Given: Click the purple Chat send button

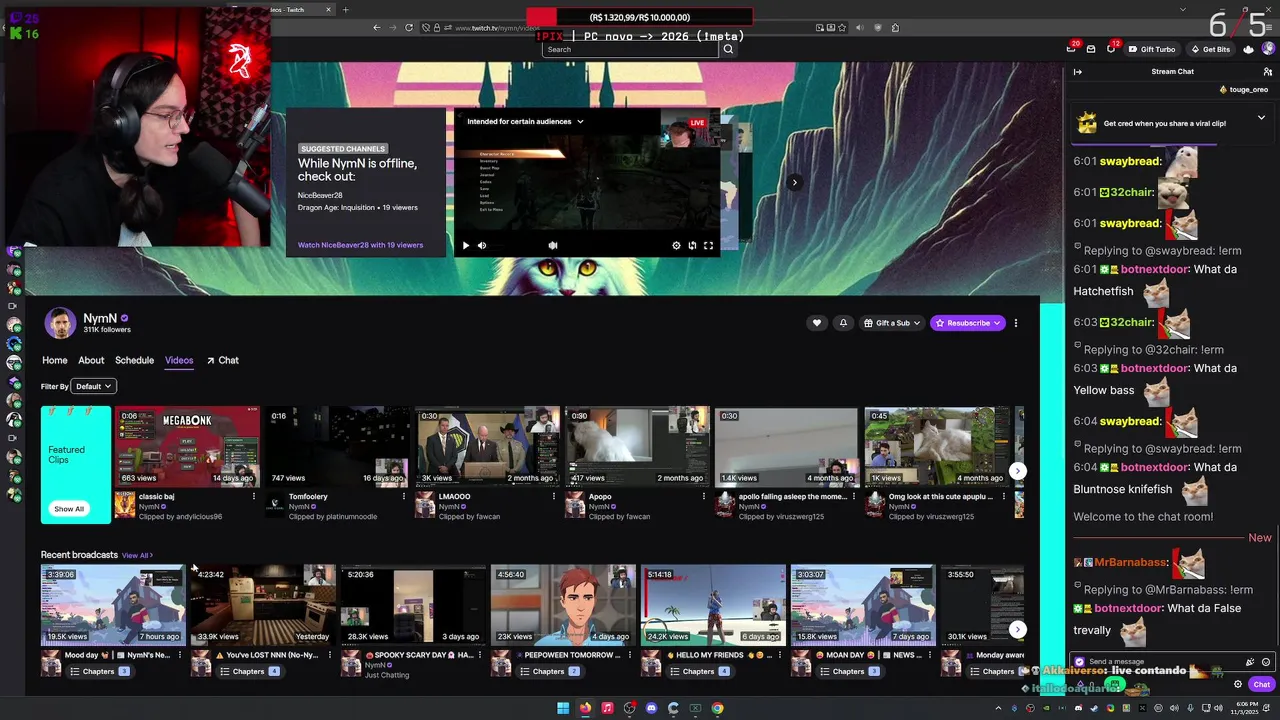Looking at the screenshot, I should coord(1262,685).
